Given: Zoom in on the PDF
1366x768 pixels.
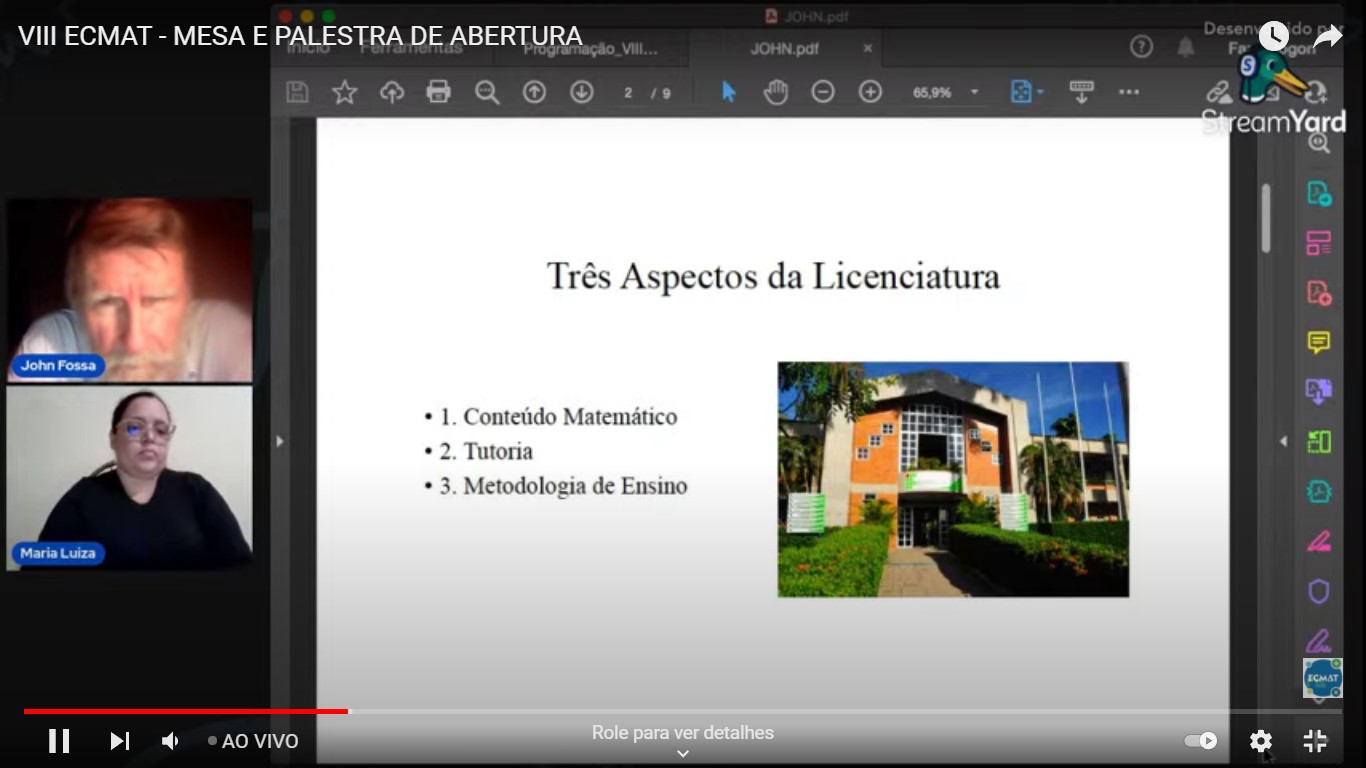Looking at the screenshot, I should tap(869, 91).
